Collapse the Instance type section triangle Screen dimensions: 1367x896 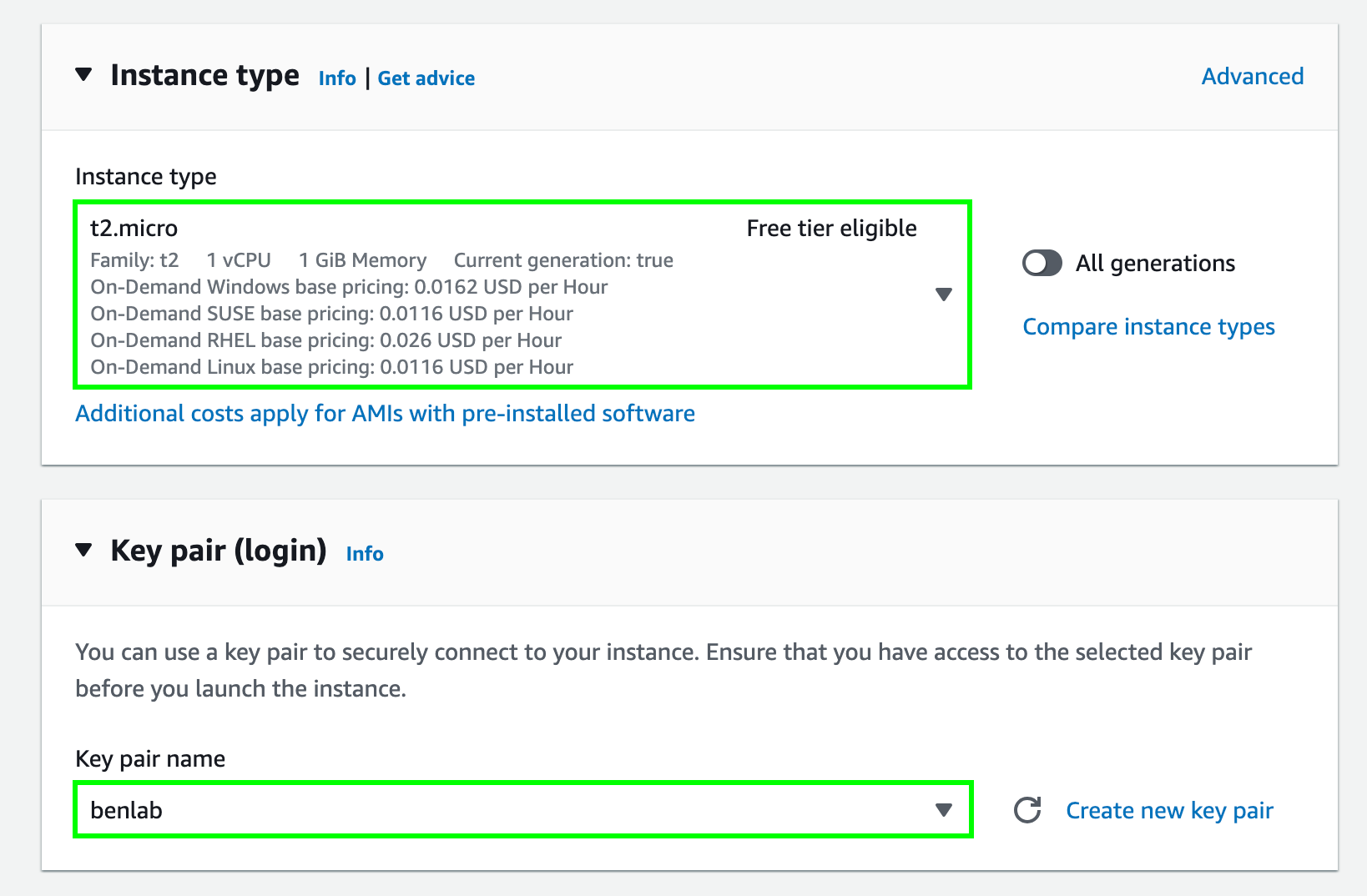tap(83, 75)
